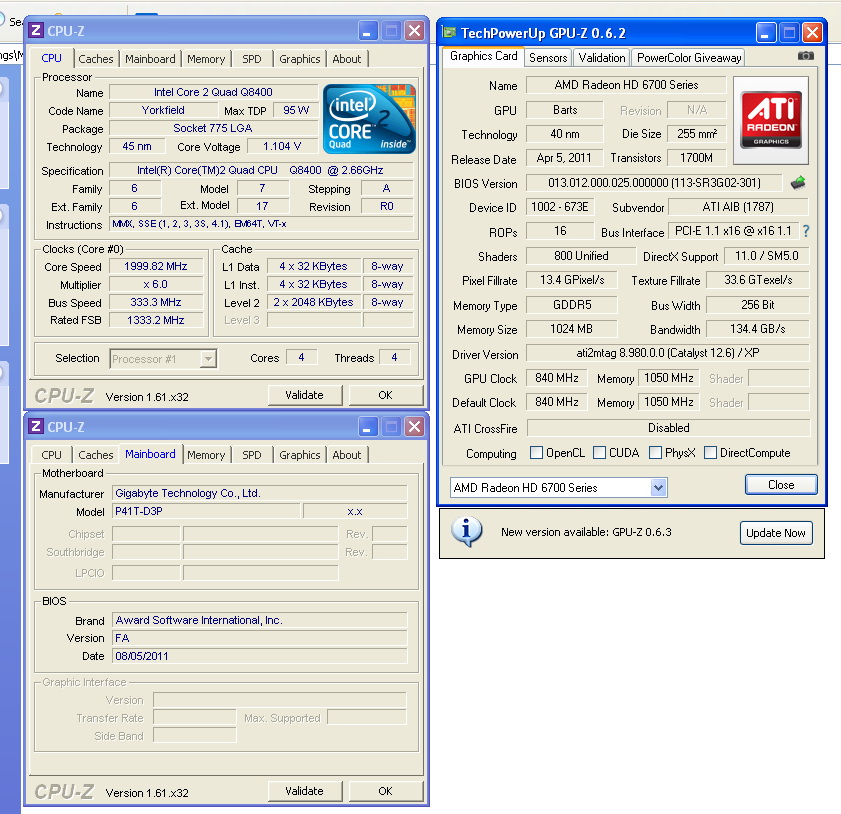841x814 pixels.
Task: Click OK in top CPU-Z window
Action: pos(385,395)
